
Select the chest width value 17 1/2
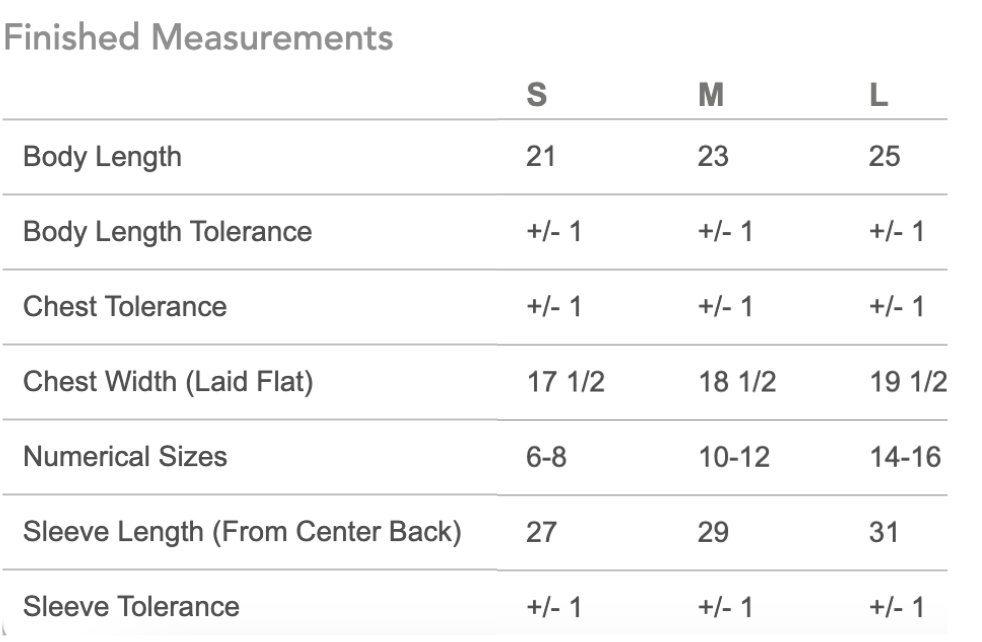[x=566, y=381]
